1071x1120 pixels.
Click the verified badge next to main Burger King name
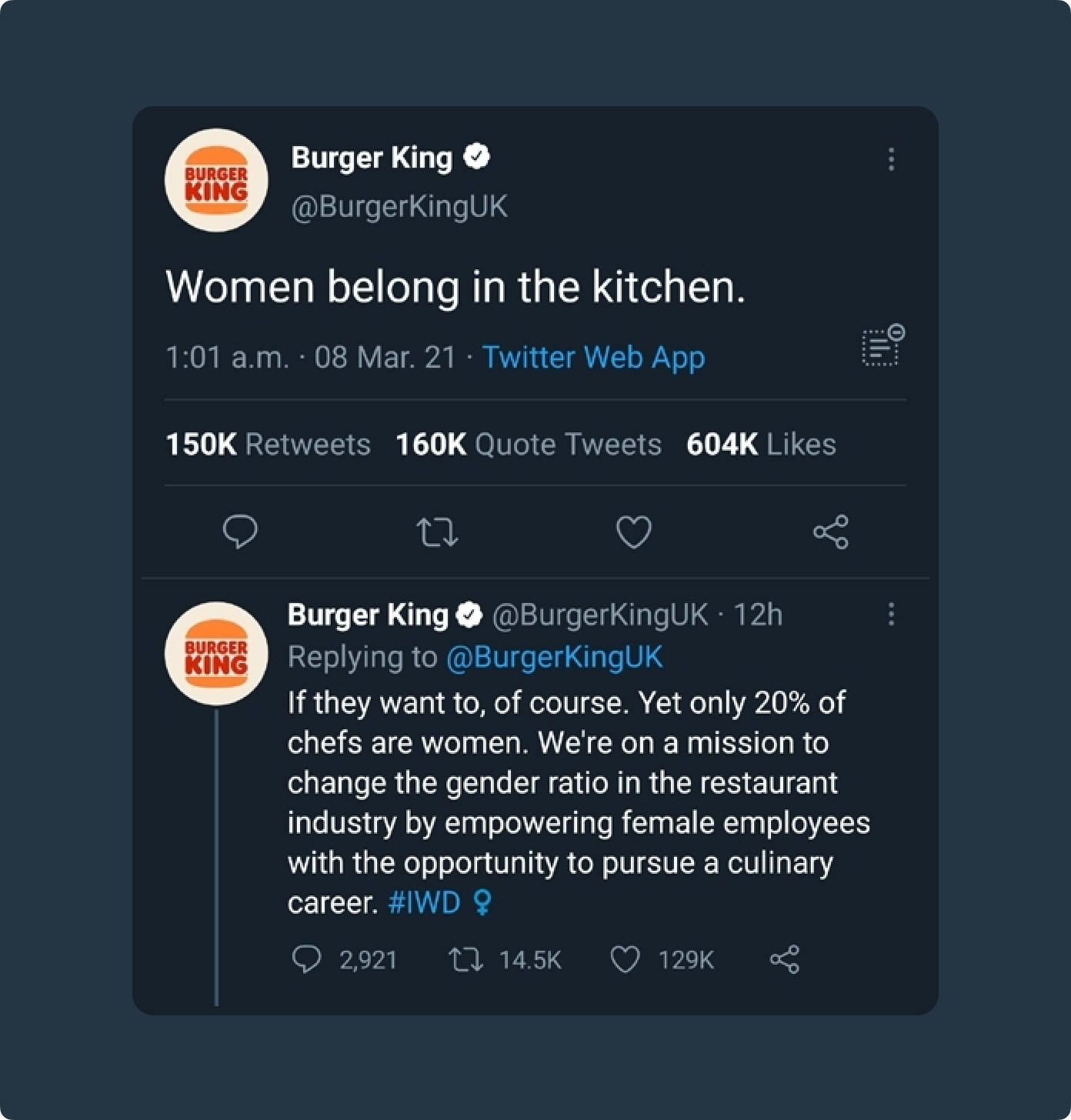pyautogui.click(x=477, y=157)
